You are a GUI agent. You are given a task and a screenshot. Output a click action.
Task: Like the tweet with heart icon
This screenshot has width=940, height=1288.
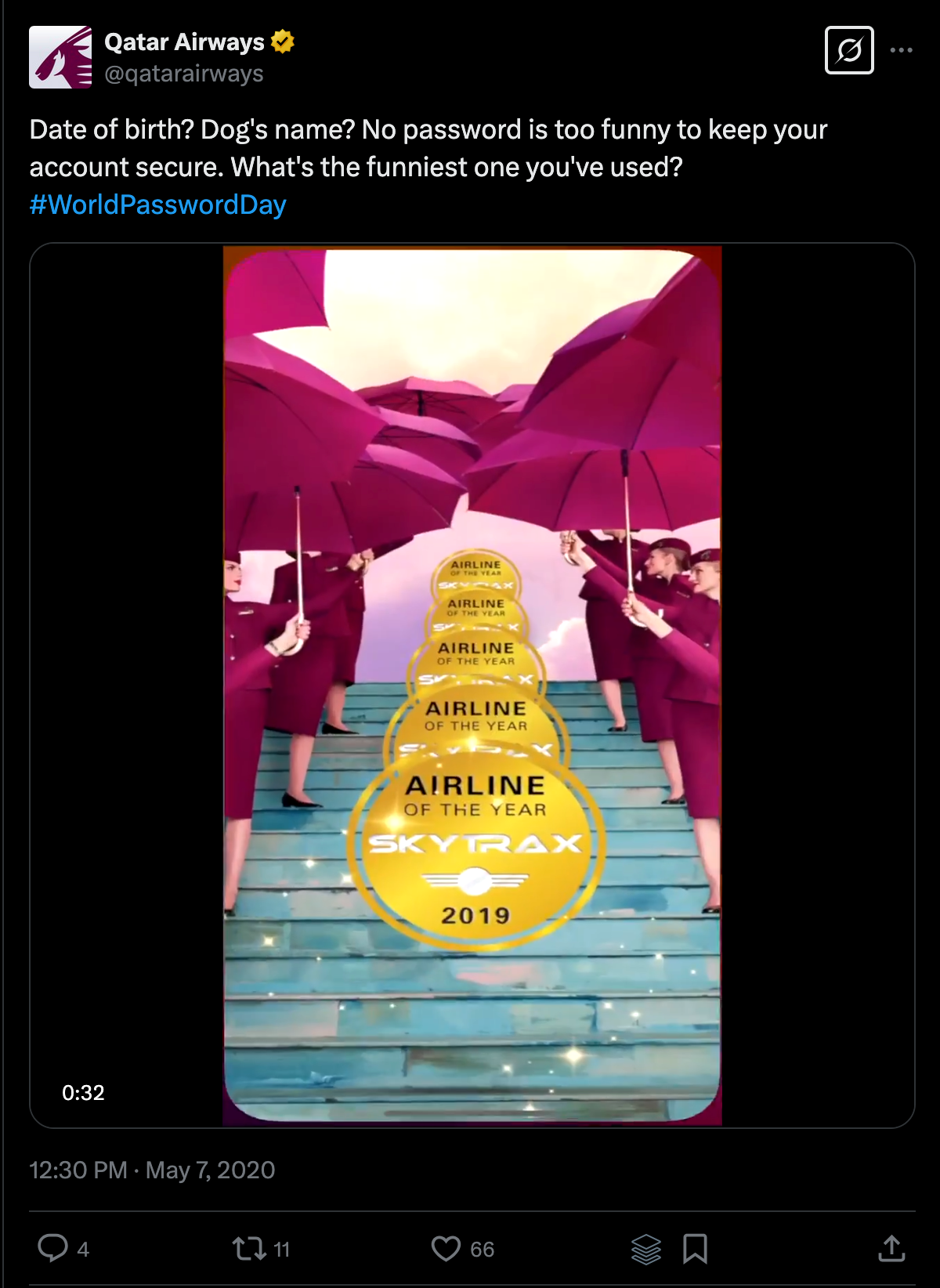(446, 1248)
